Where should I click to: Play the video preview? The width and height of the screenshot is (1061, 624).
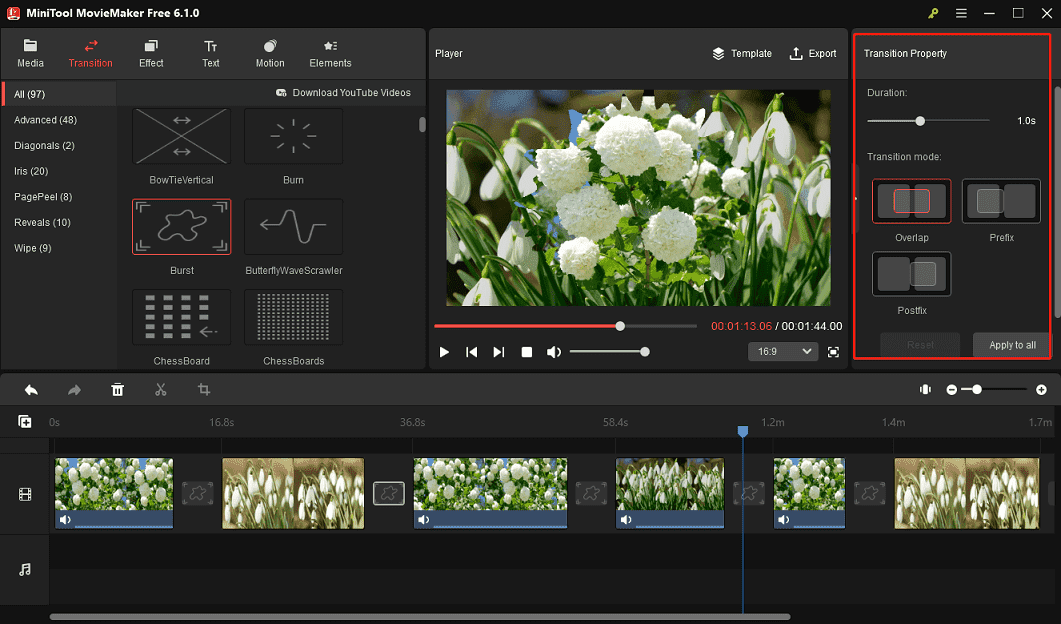pyautogui.click(x=445, y=352)
